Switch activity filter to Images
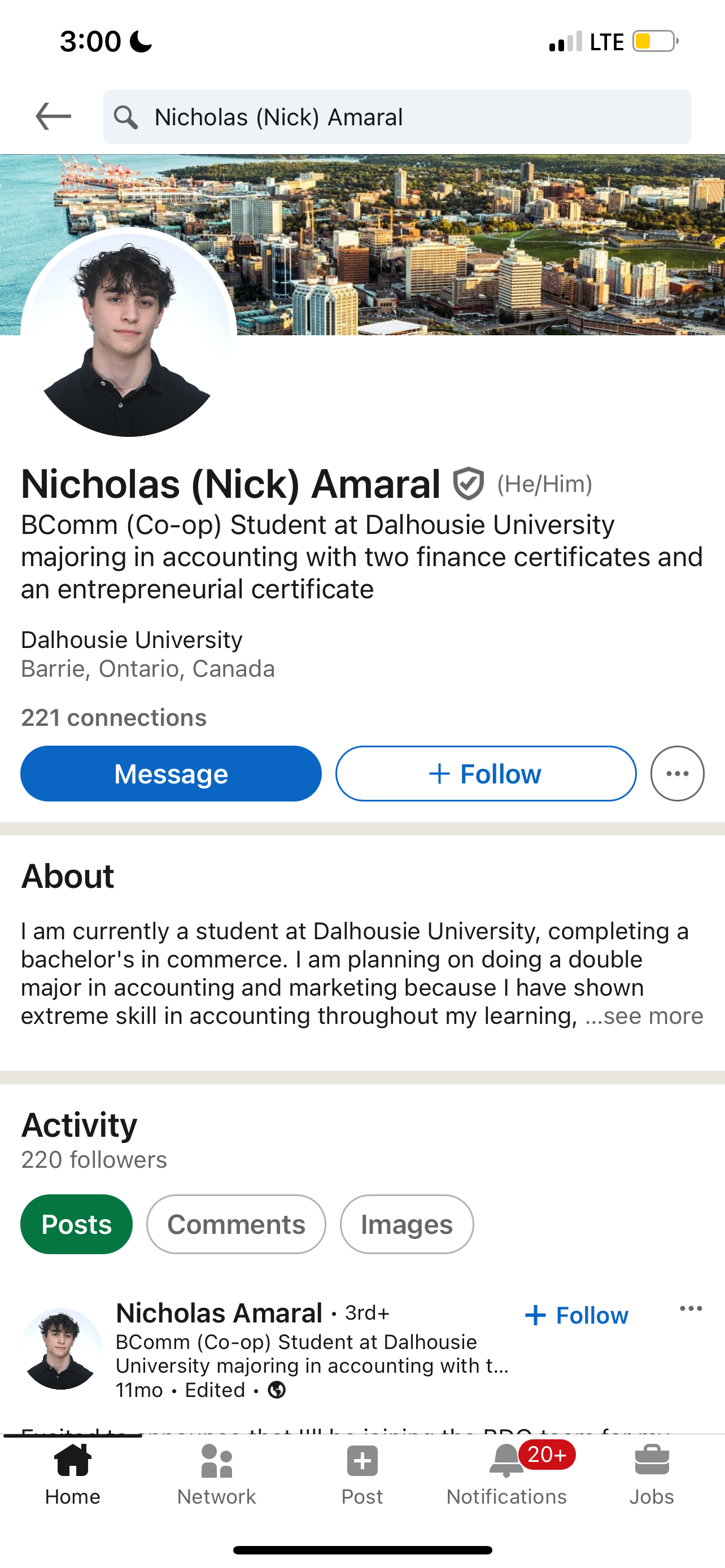This screenshot has width=725, height=1568. [x=407, y=1224]
